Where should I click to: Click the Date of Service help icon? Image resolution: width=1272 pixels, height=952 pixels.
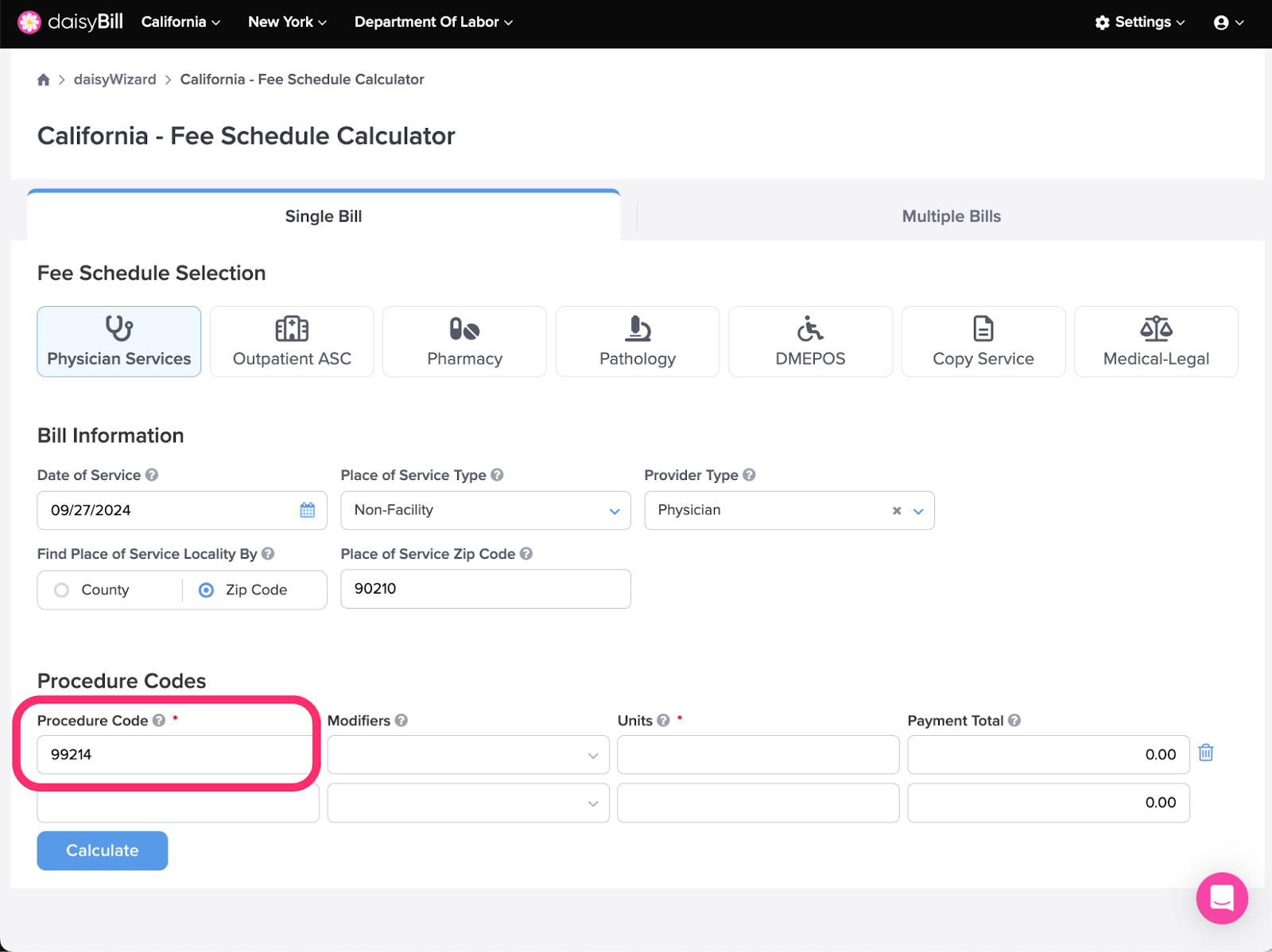pyautogui.click(x=152, y=474)
